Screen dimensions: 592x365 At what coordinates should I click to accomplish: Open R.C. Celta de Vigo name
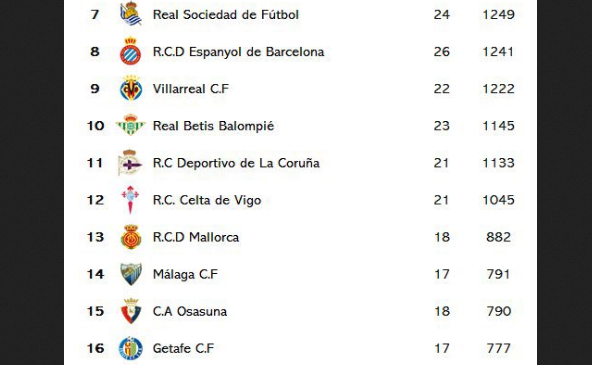pos(207,200)
